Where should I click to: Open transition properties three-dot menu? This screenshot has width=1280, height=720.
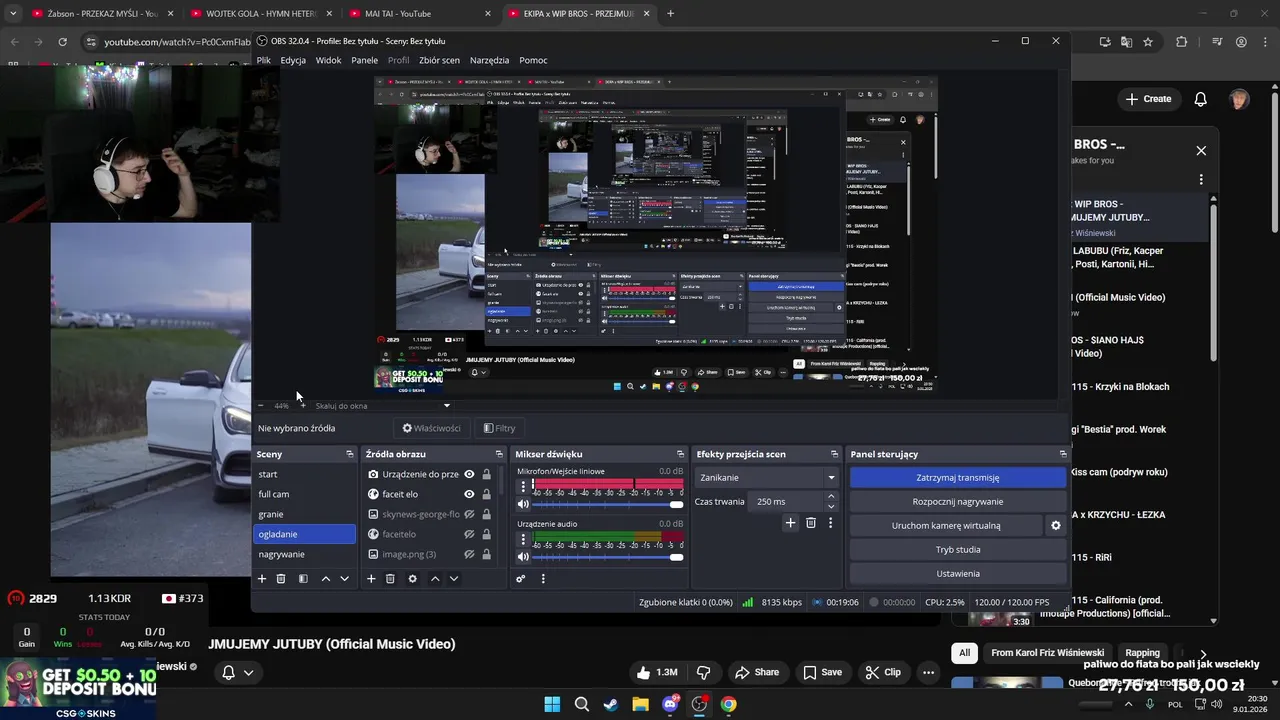(830, 523)
